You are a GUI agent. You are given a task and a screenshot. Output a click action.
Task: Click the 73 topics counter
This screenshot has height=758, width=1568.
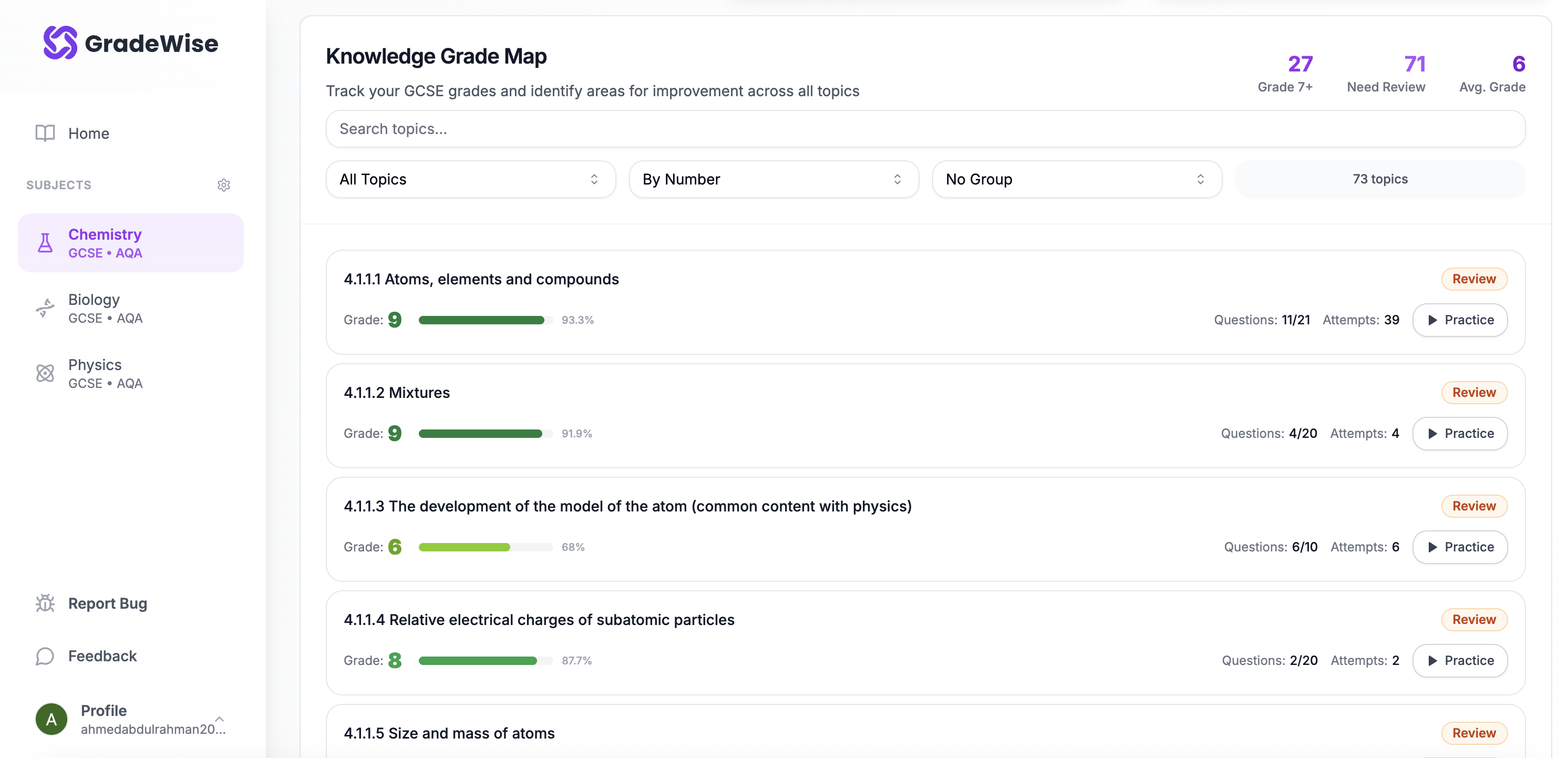pos(1379,179)
